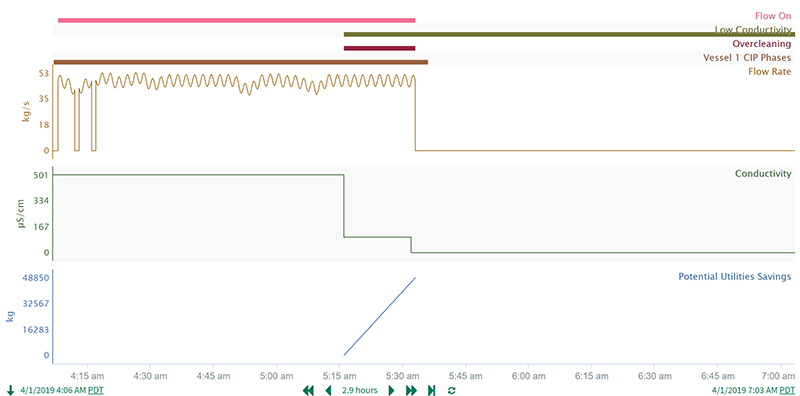This screenshot has height=396, width=800.
Task: Step back a full range with double-left arrows
Action: click(x=308, y=390)
